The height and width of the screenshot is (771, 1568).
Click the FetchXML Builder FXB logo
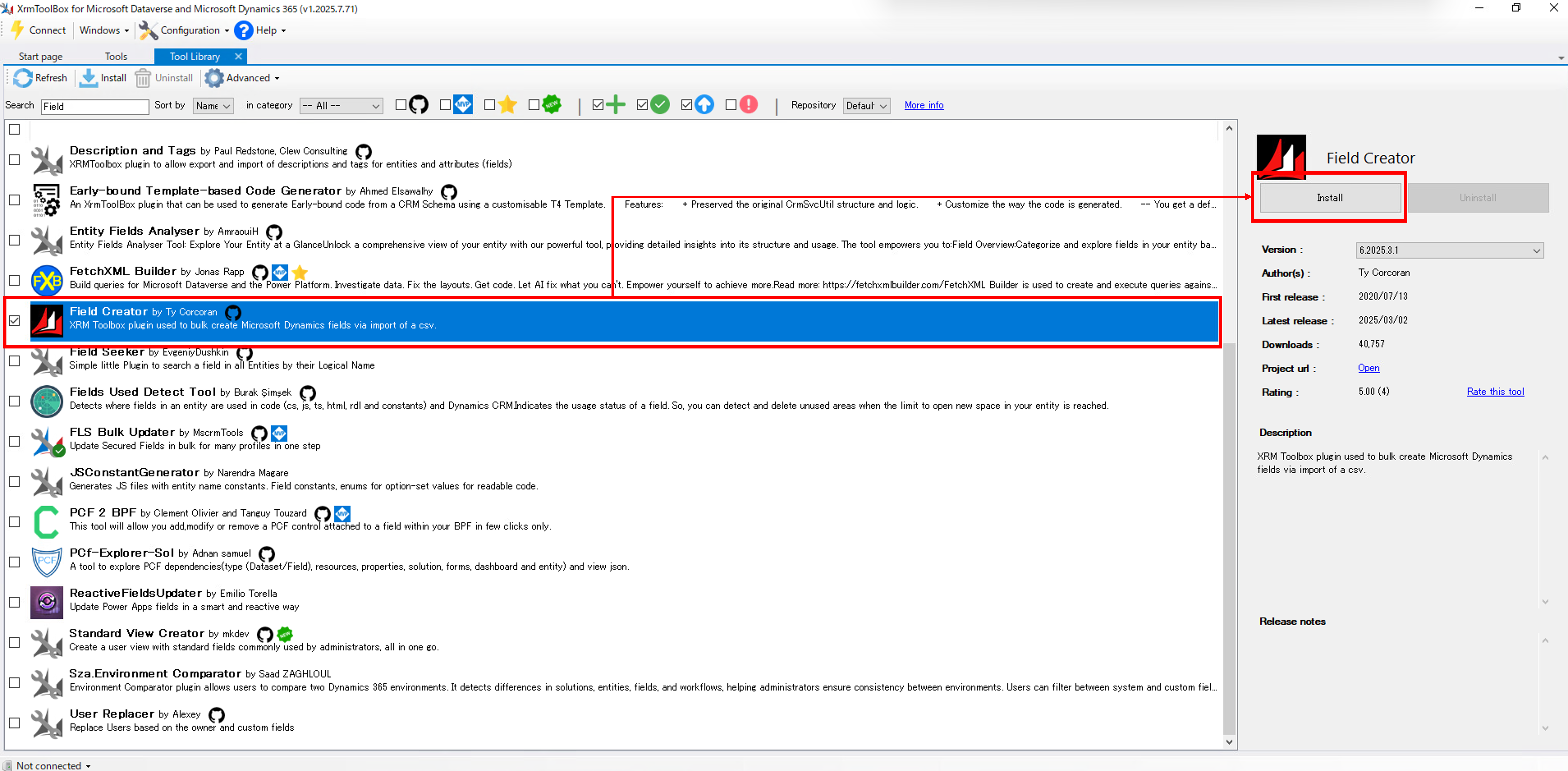point(47,281)
